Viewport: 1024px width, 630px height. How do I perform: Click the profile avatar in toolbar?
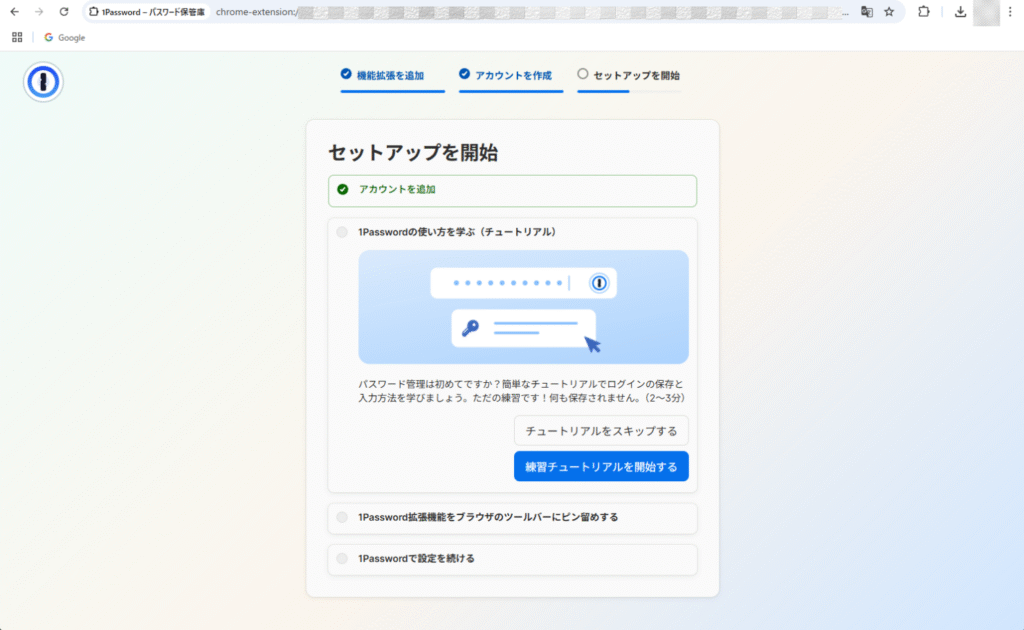(986, 12)
